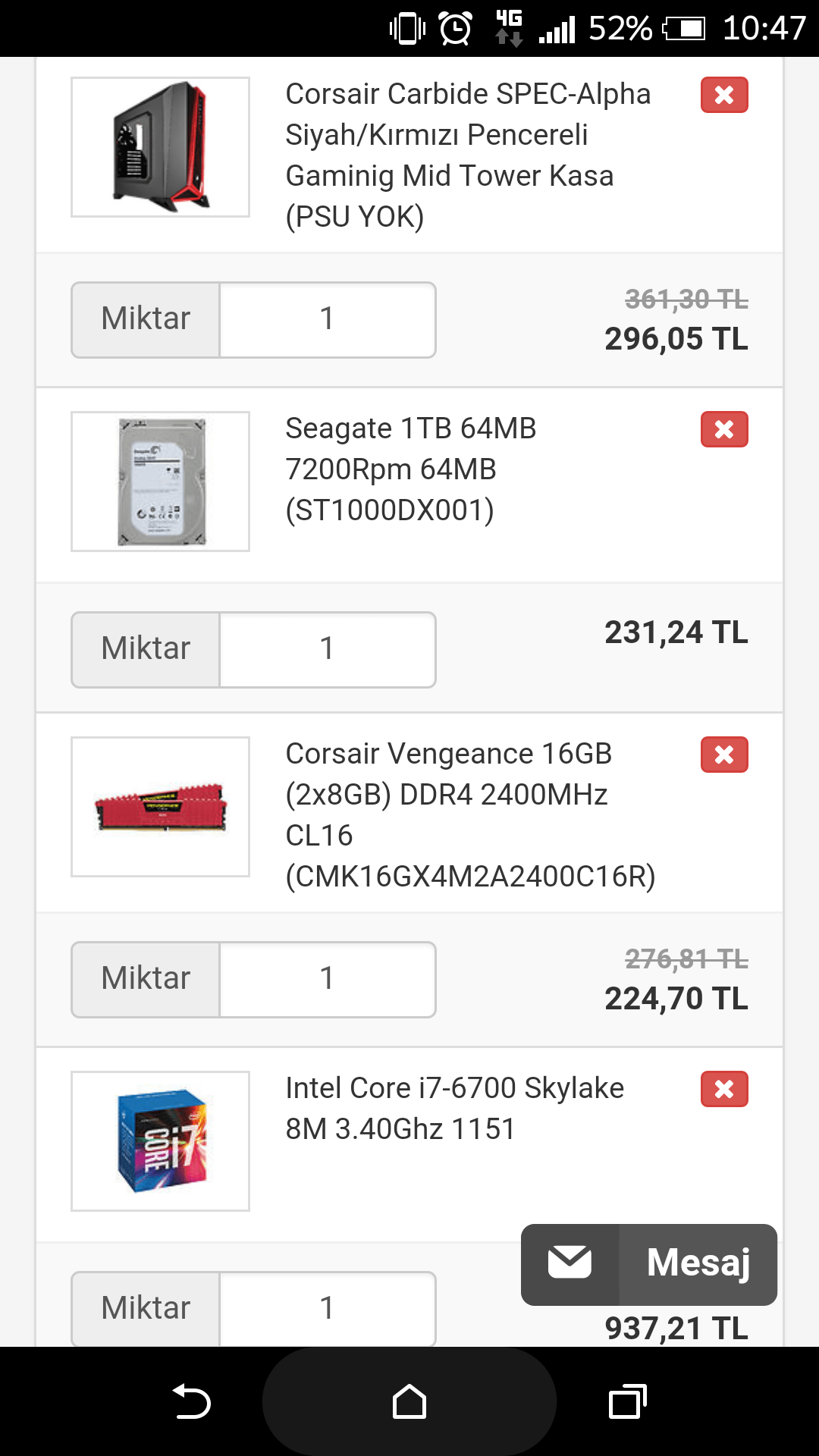
Task: Edit quantity field for Intel Core i7-6700
Action: pyautogui.click(x=327, y=1309)
